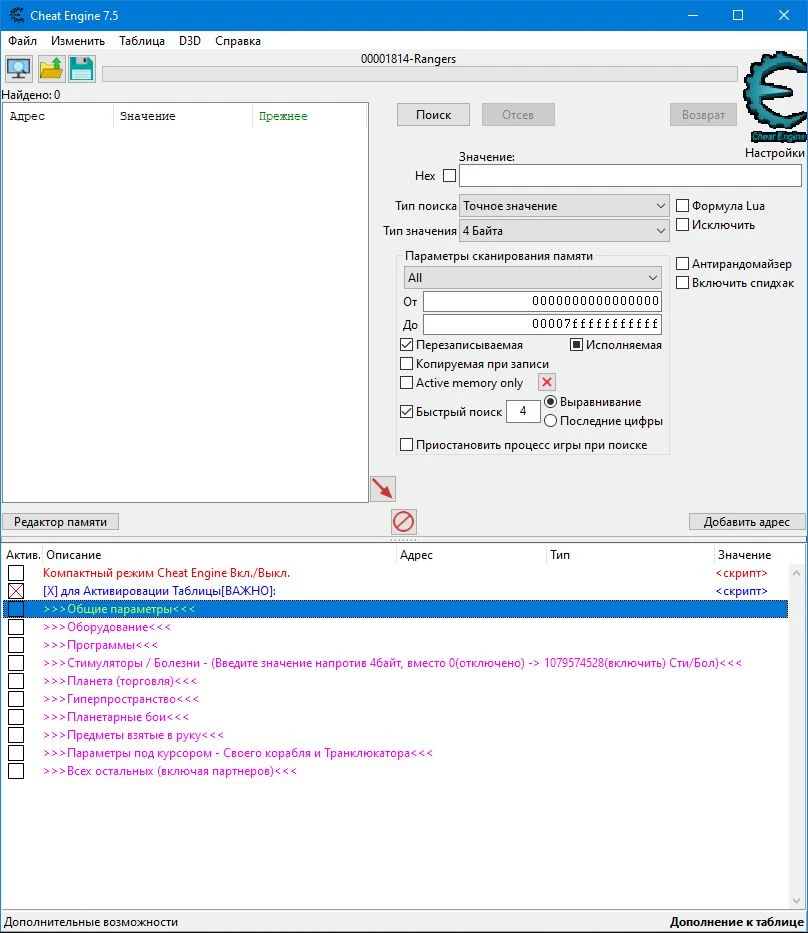Click Описание column header in cheat table
The image size is (808, 933).
coord(219,555)
